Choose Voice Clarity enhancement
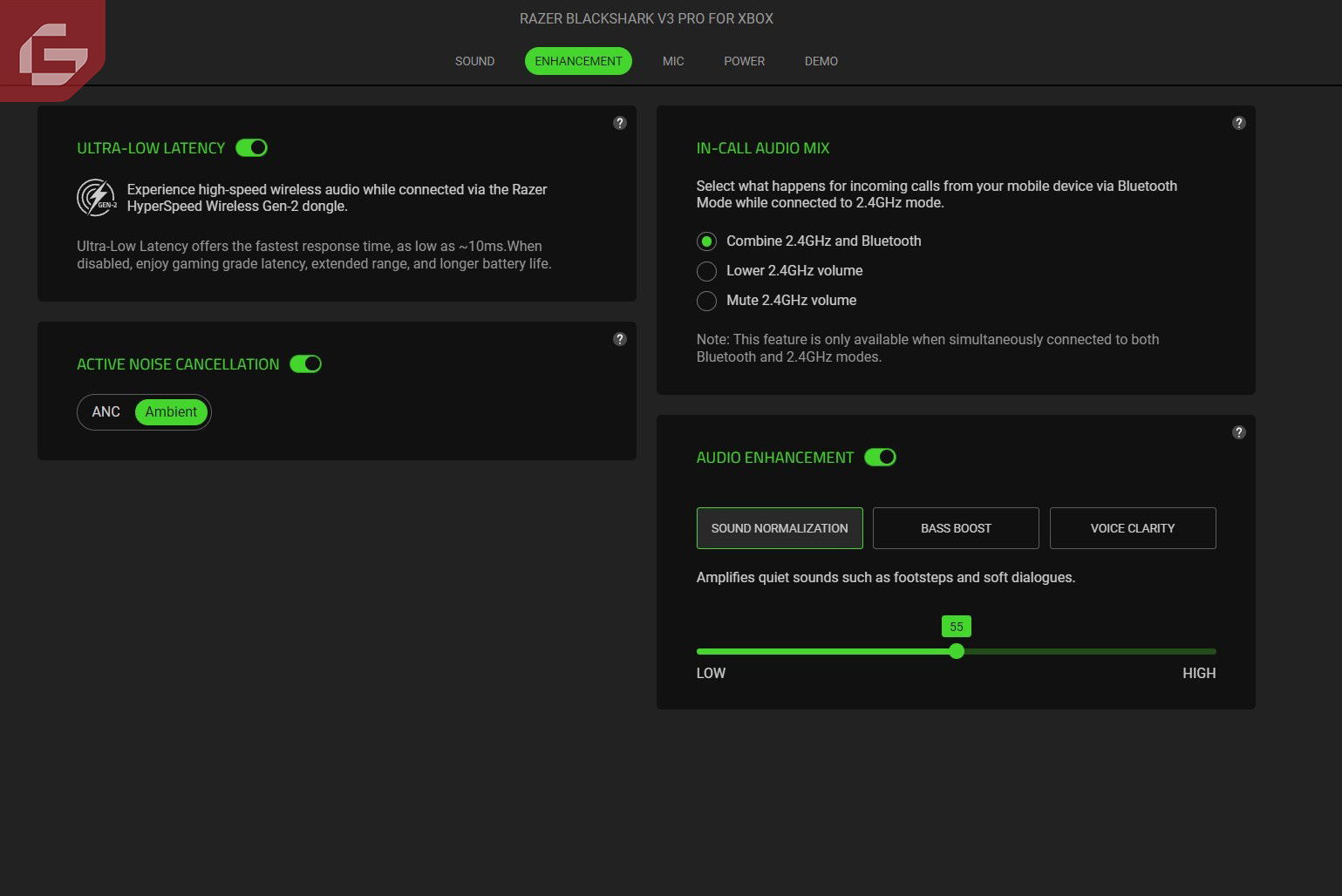The image size is (1342, 896). (1133, 528)
